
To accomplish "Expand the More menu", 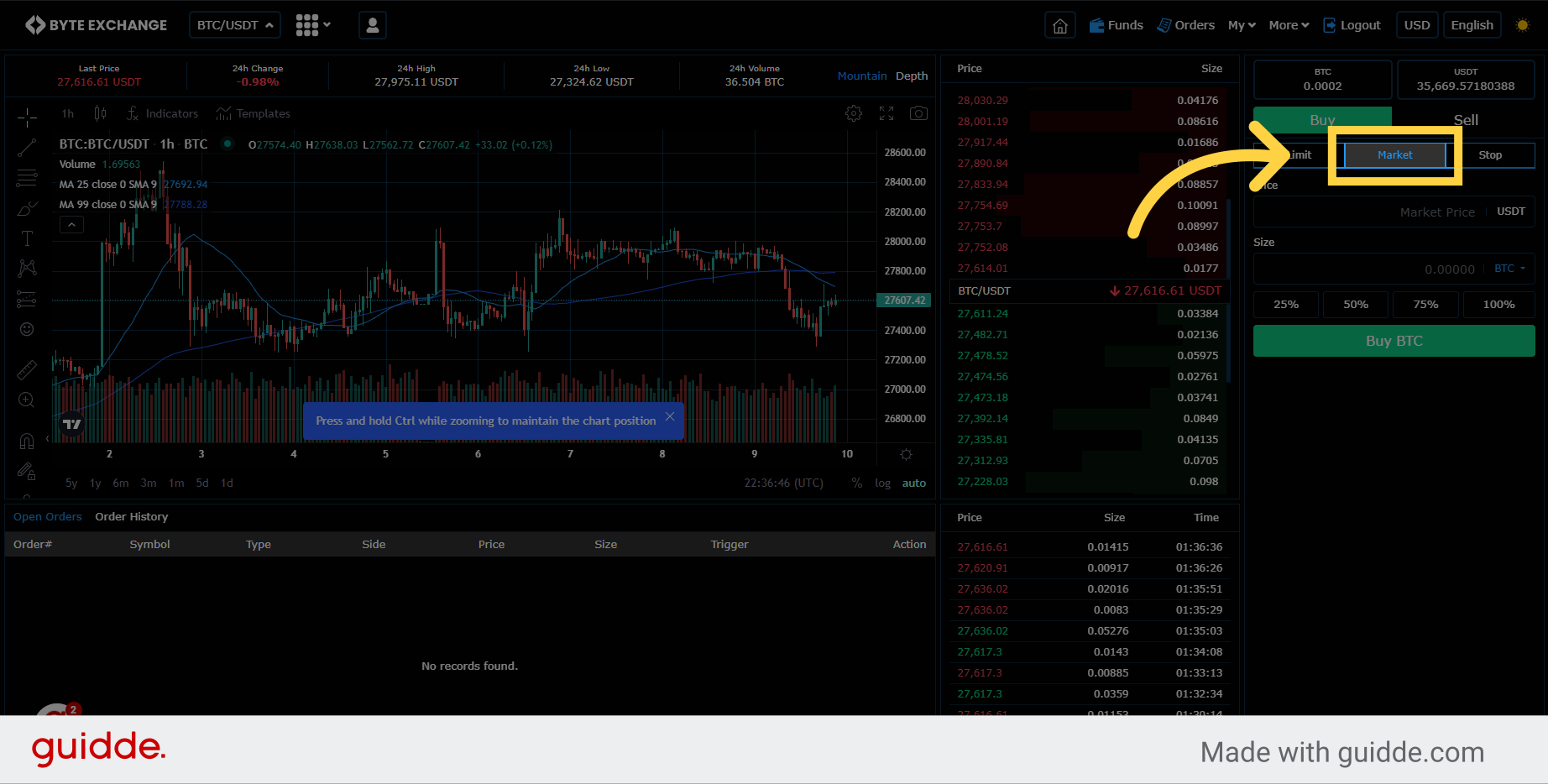I will pyautogui.click(x=1289, y=25).
